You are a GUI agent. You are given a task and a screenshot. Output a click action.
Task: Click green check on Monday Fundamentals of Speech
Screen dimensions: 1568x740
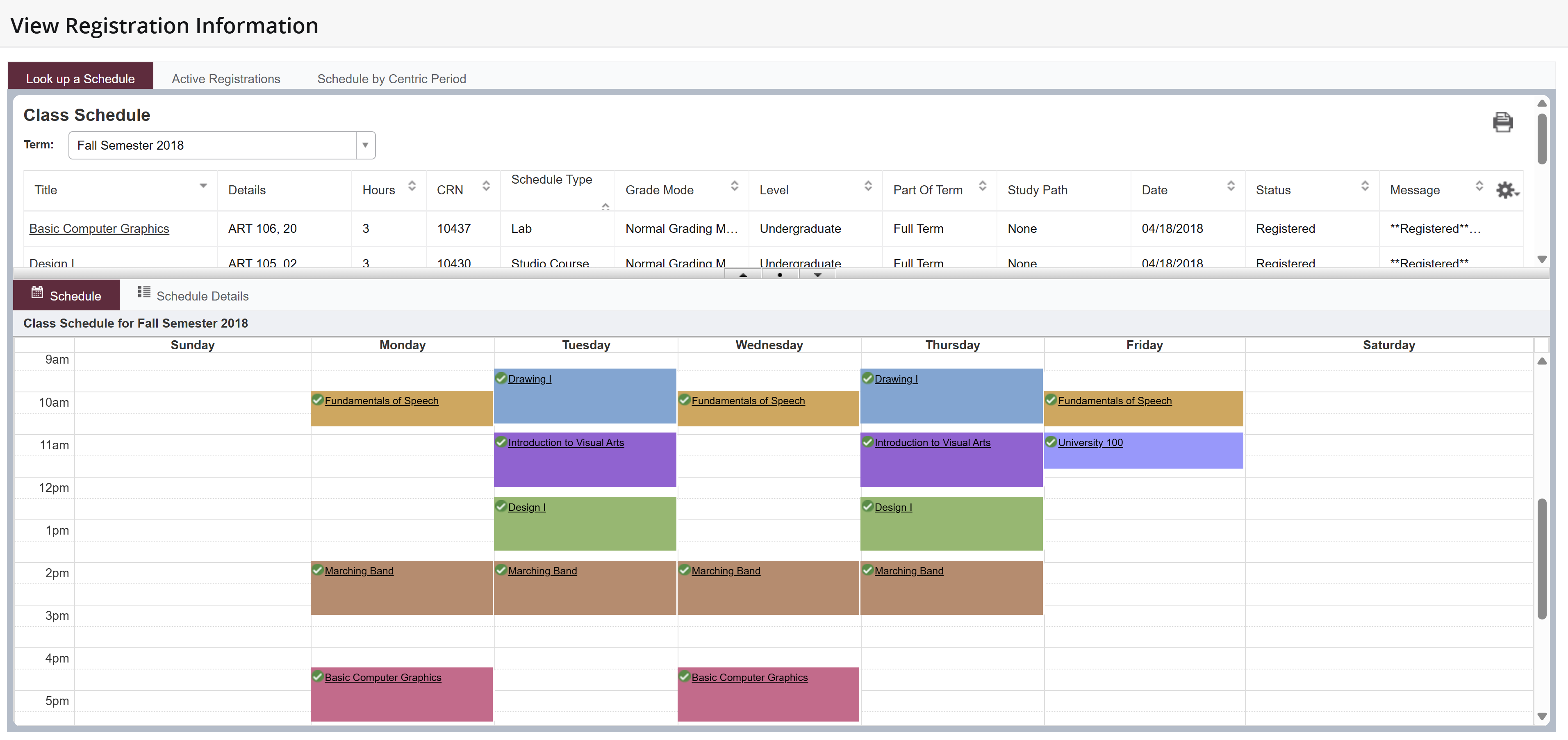click(x=317, y=400)
